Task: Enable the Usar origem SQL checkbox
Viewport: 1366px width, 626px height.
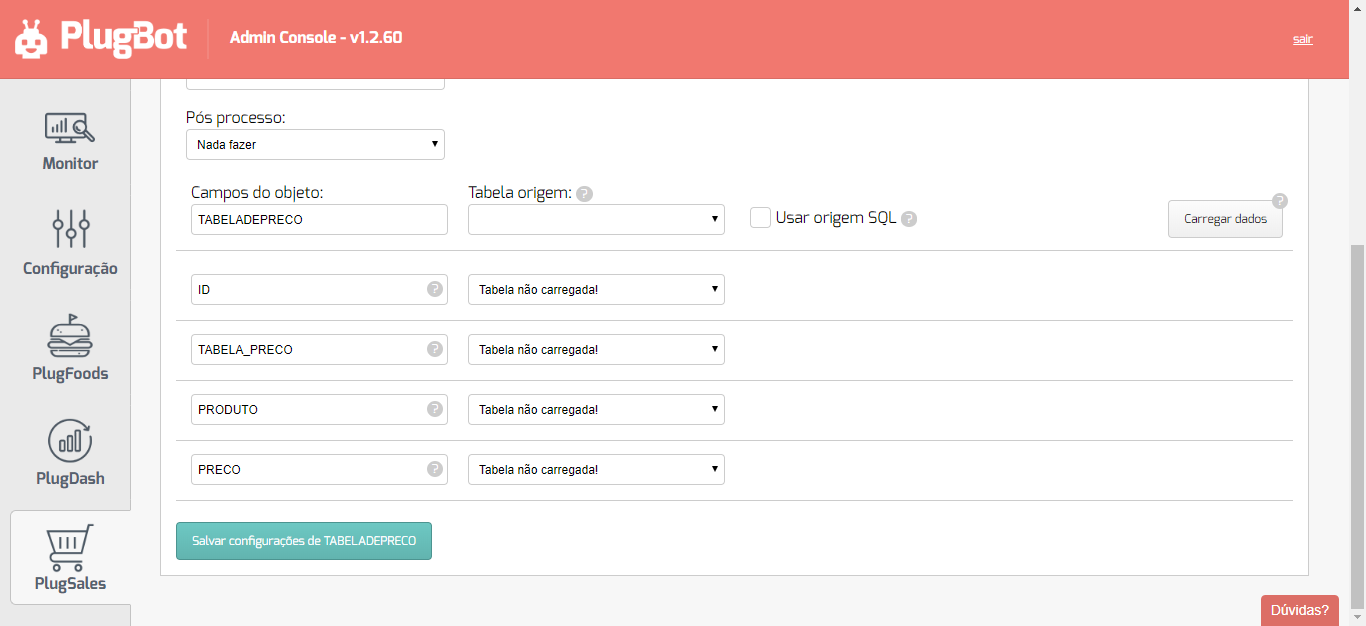Action: [x=760, y=218]
